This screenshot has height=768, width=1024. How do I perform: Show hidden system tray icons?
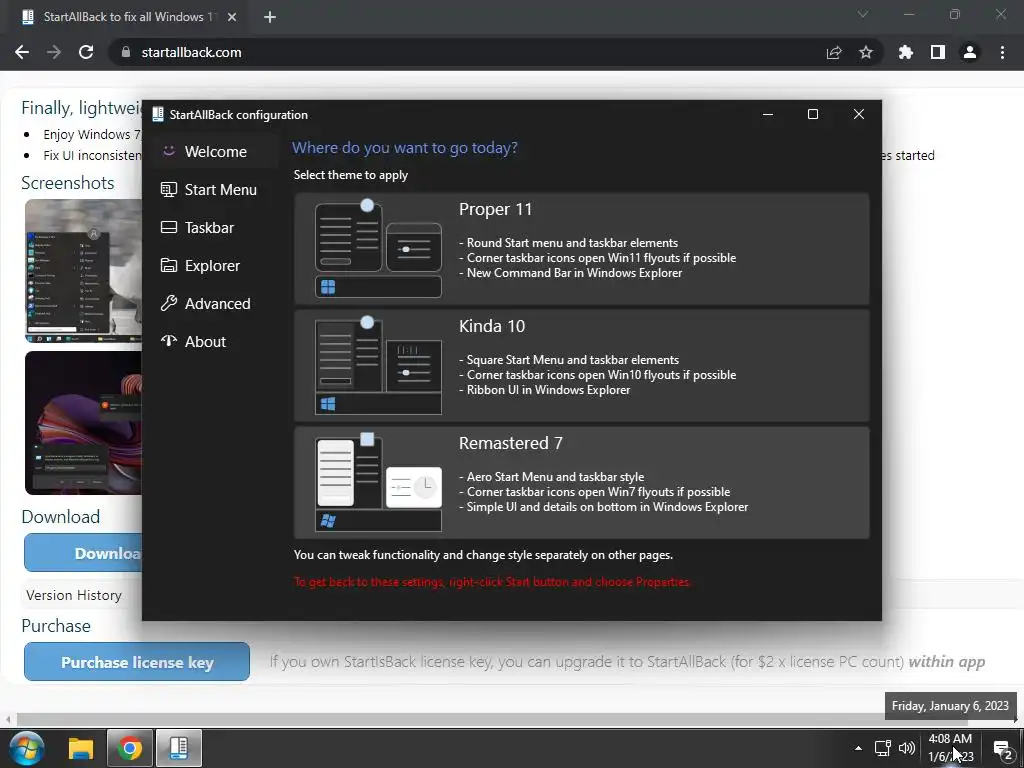[x=858, y=748]
